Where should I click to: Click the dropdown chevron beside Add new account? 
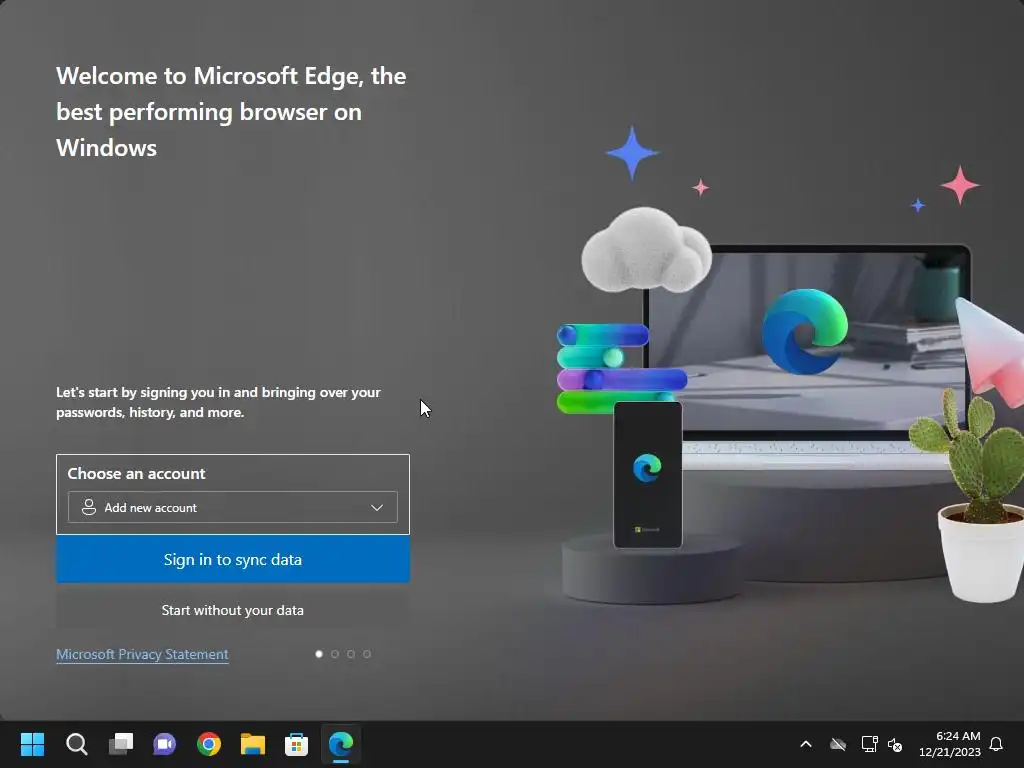tap(377, 507)
